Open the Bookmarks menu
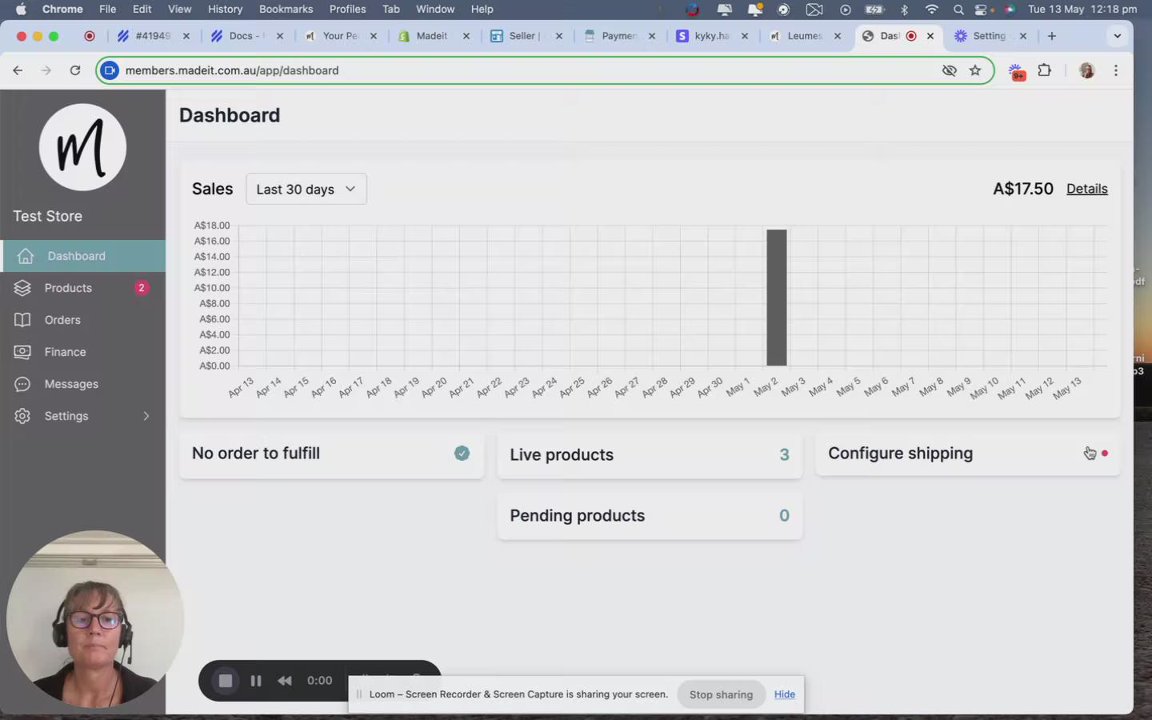1152x720 pixels. pyautogui.click(x=286, y=10)
